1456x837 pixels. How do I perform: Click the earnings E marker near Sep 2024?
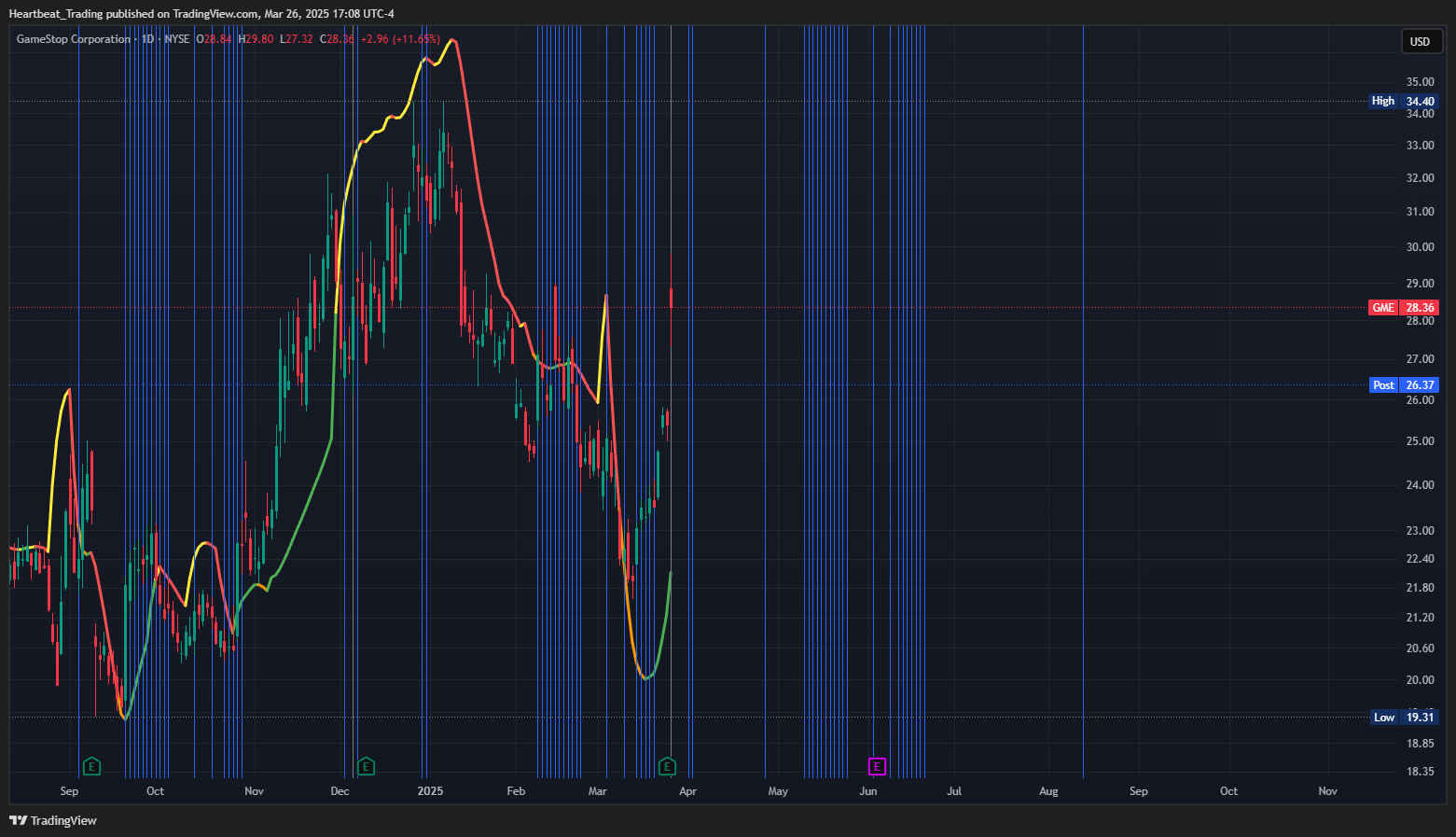coord(91,767)
